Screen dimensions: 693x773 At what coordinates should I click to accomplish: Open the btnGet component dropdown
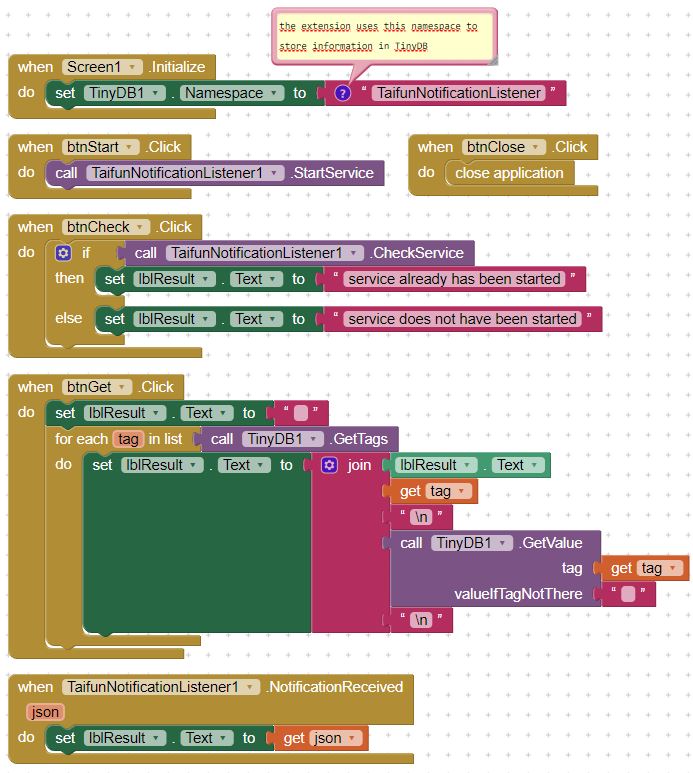pyautogui.click(x=123, y=387)
